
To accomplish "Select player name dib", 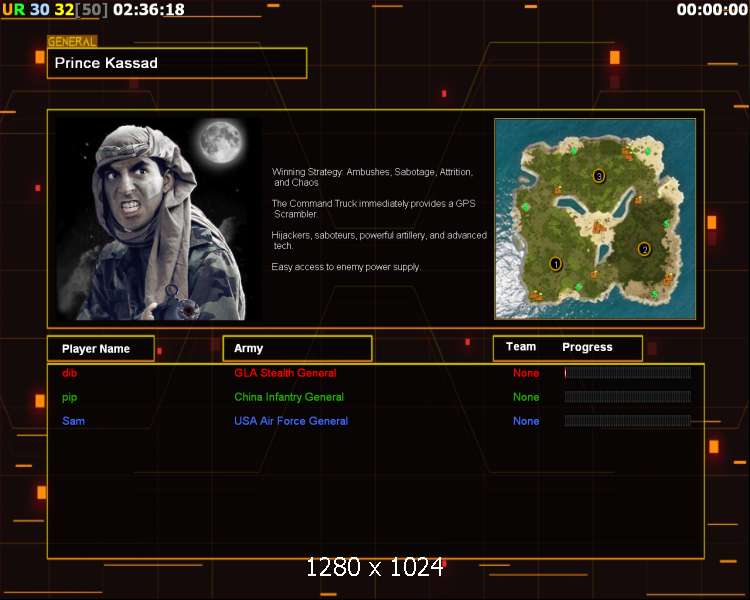I will click(69, 373).
